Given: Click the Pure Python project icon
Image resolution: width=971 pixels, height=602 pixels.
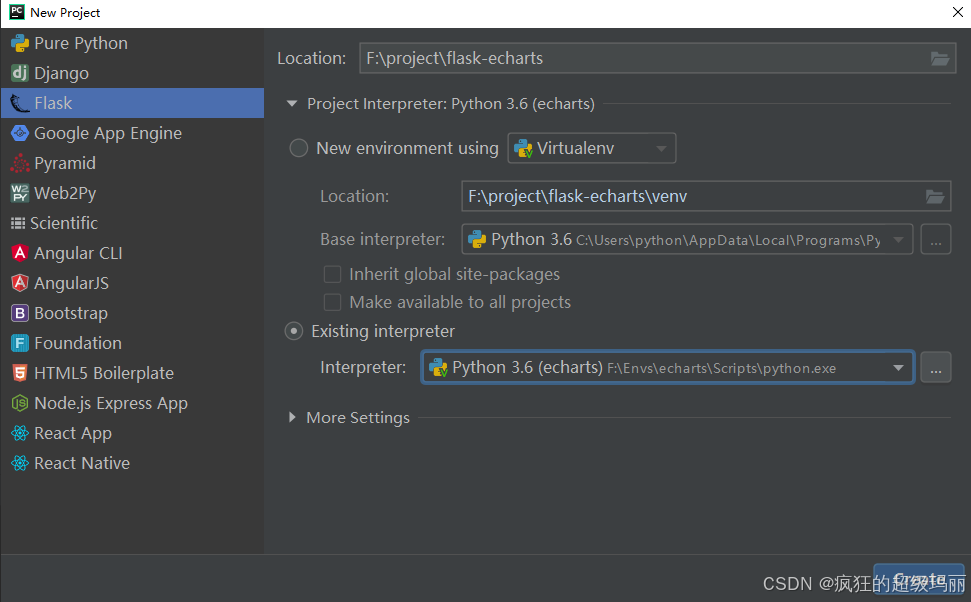Looking at the screenshot, I should click(x=20, y=43).
